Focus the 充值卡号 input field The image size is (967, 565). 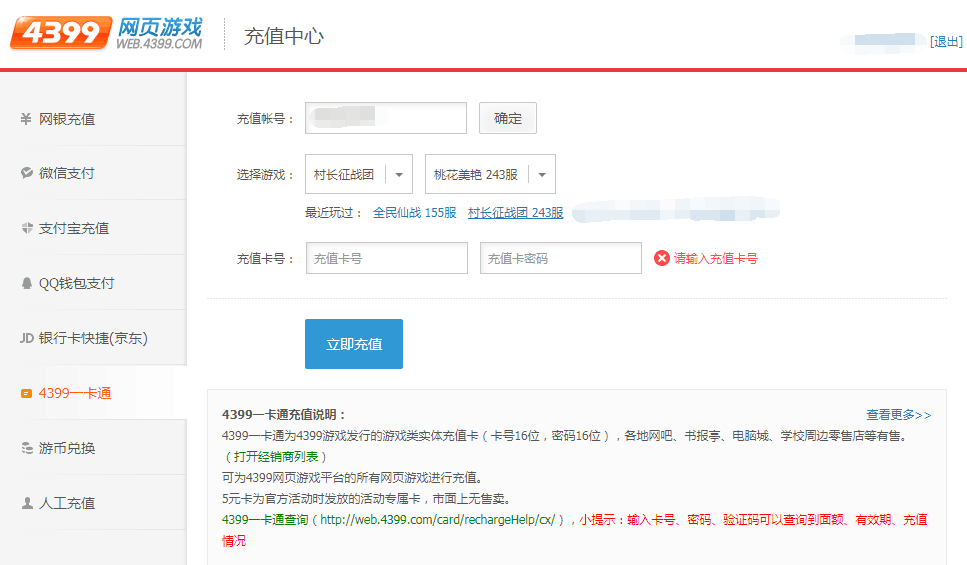point(387,258)
